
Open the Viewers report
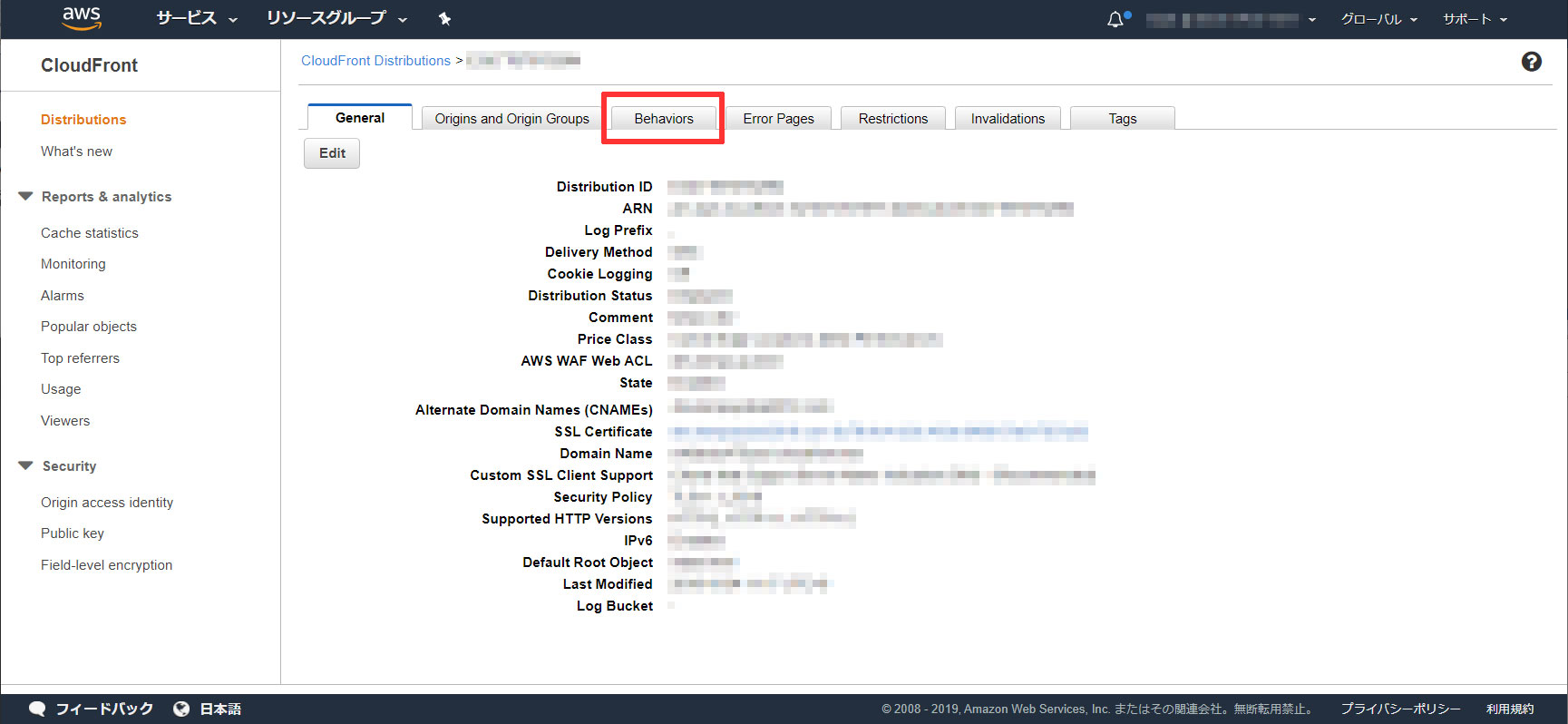(x=65, y=421)
